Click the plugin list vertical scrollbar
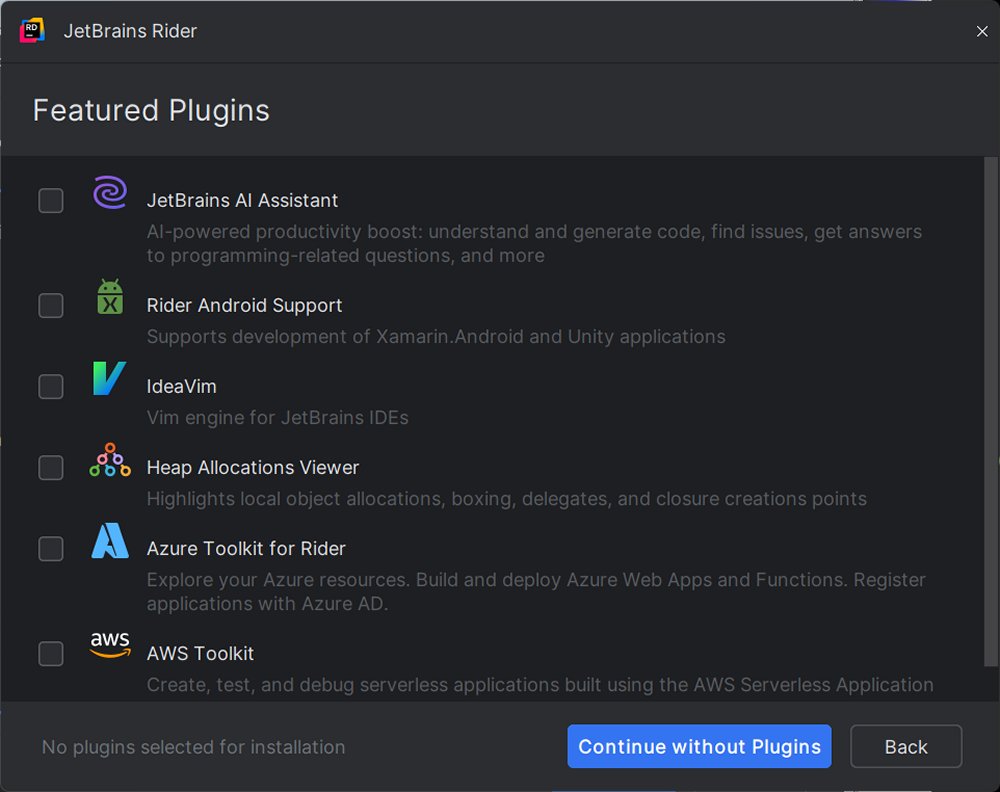Image resolution: width=1000 pixels, height=792 pixels. [x=991, y=410]
